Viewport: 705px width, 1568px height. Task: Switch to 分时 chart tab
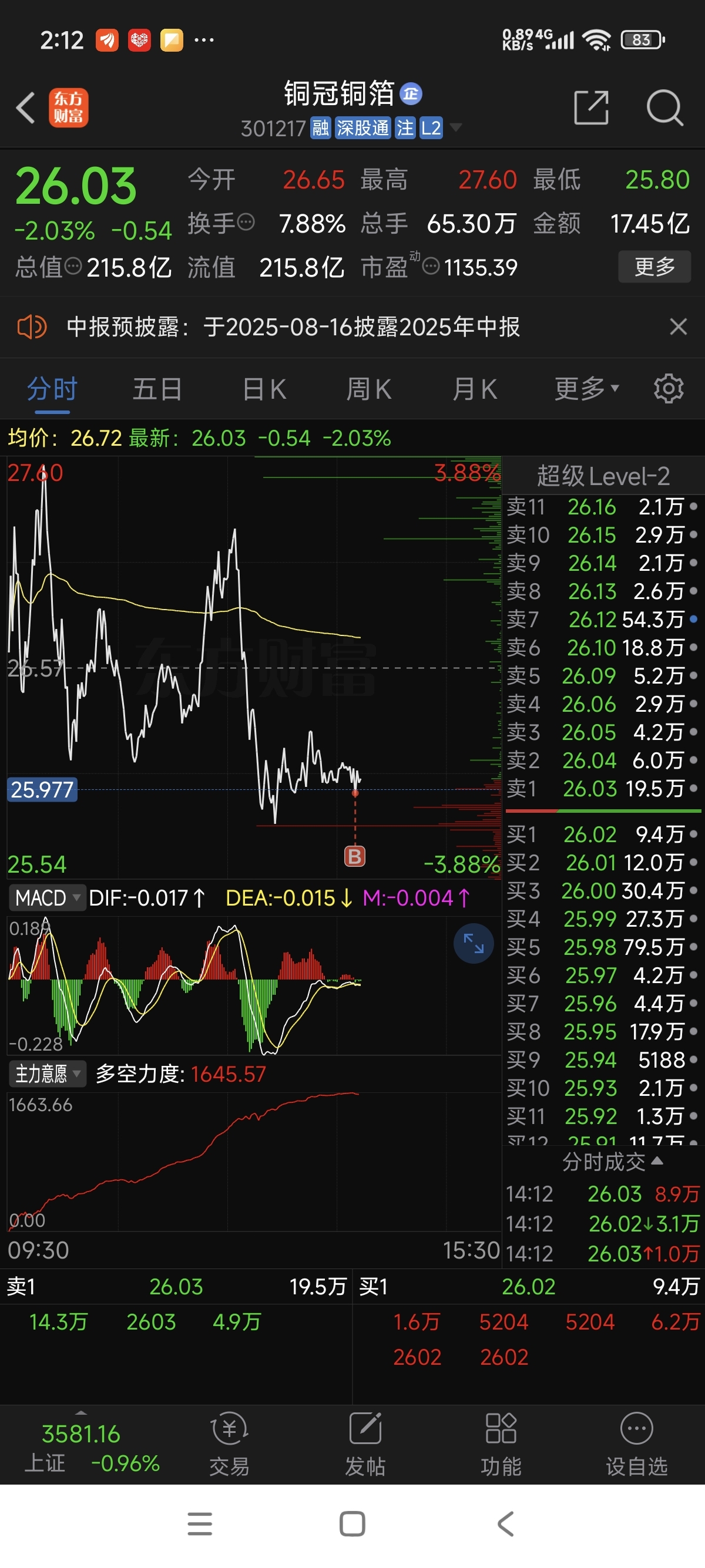tap(52, 389)
